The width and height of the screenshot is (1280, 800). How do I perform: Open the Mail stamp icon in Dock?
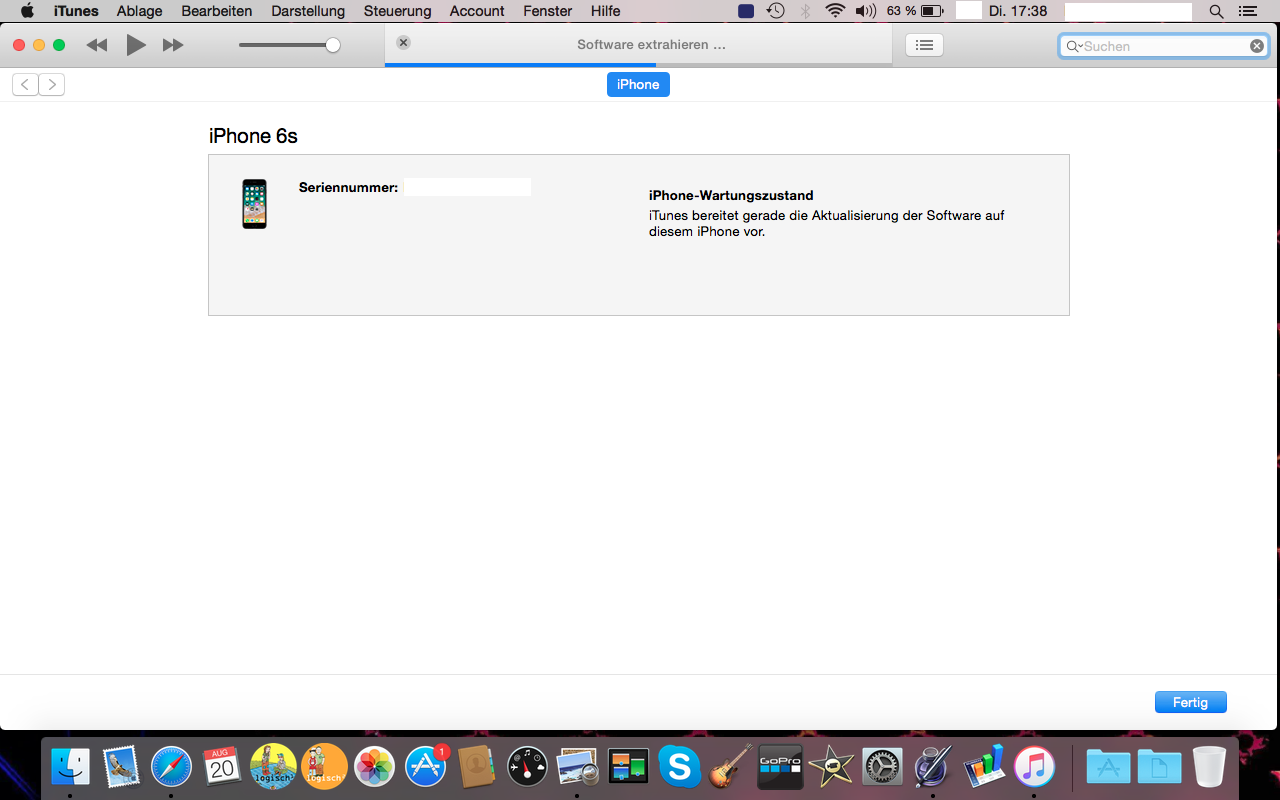(121, 767)
